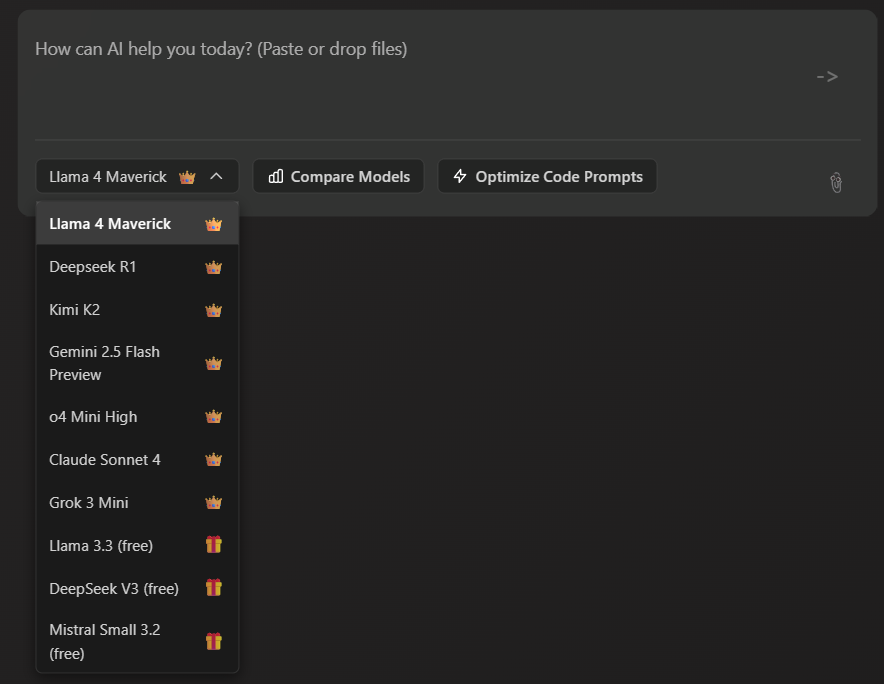Choose Claude Sonnet 4 model
This screenshot has width=884, height=684.
[x=137, y=460]
